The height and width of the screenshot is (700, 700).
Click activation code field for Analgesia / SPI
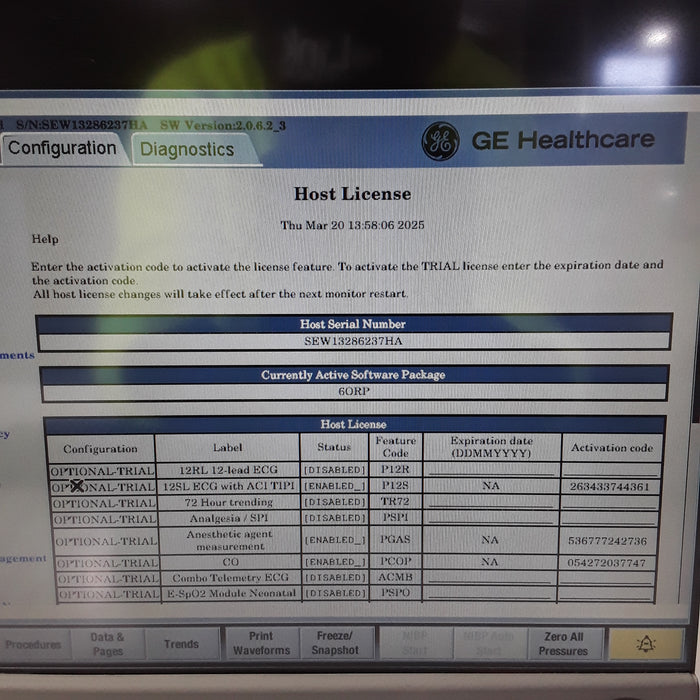[x=608, y=518]
